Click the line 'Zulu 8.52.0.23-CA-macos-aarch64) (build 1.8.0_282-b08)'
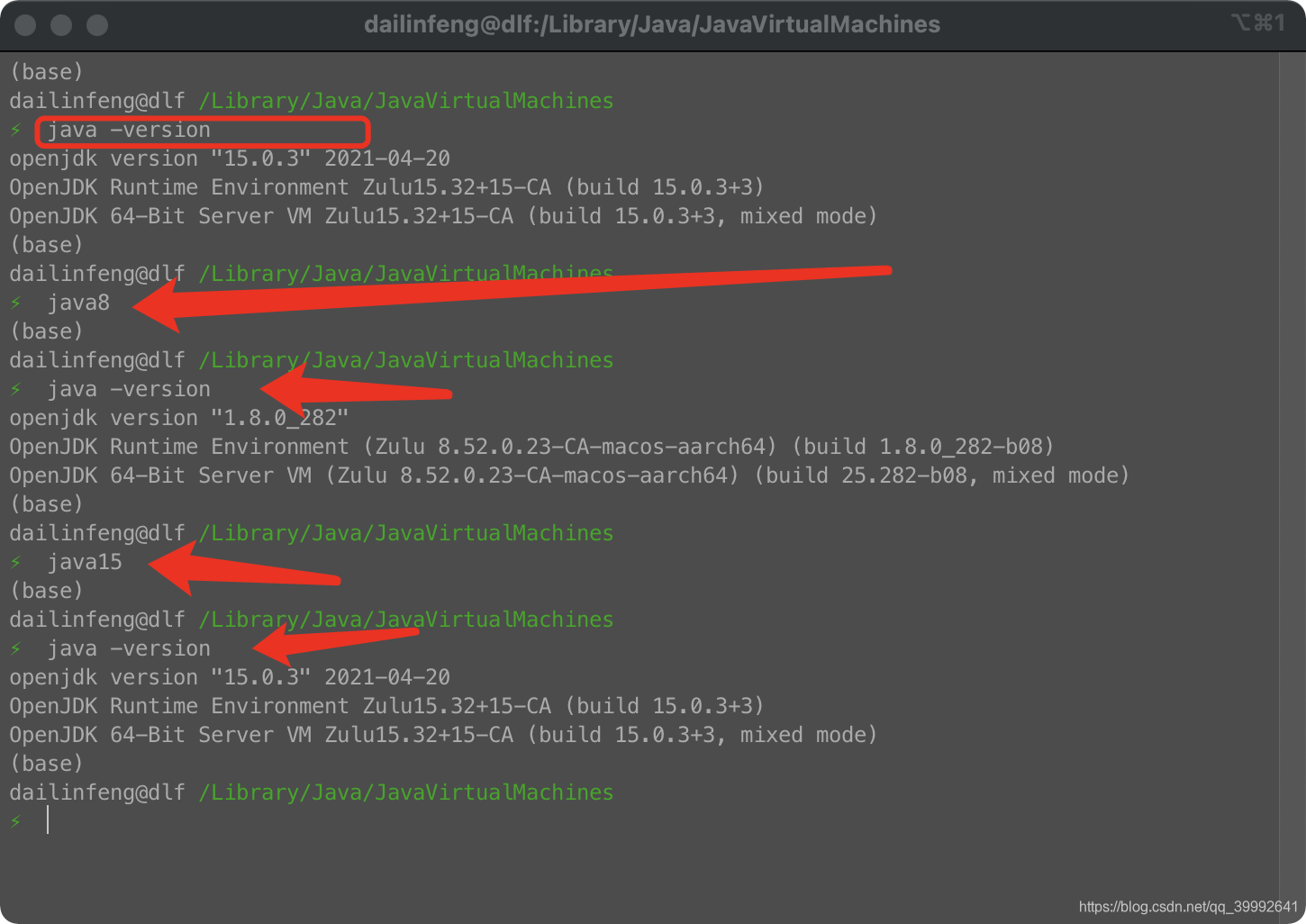This screenshot has width=1306, height=924. point(531,447)
